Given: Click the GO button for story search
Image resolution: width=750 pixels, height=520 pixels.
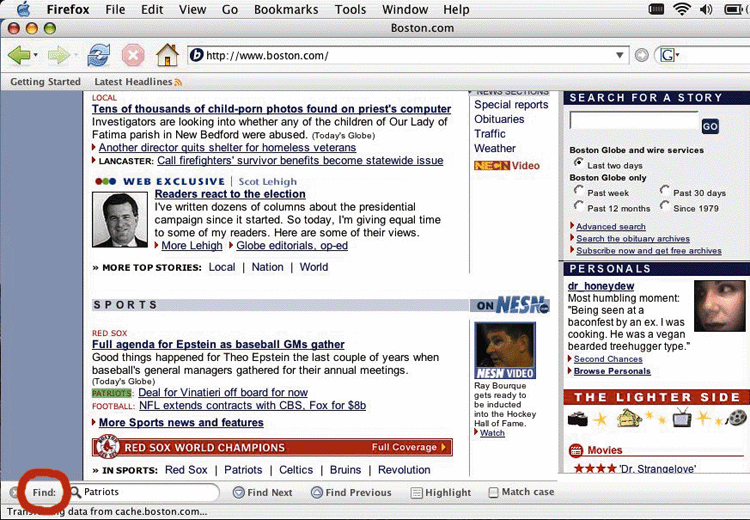Looking at the screenshot, I should click(710, 126).
